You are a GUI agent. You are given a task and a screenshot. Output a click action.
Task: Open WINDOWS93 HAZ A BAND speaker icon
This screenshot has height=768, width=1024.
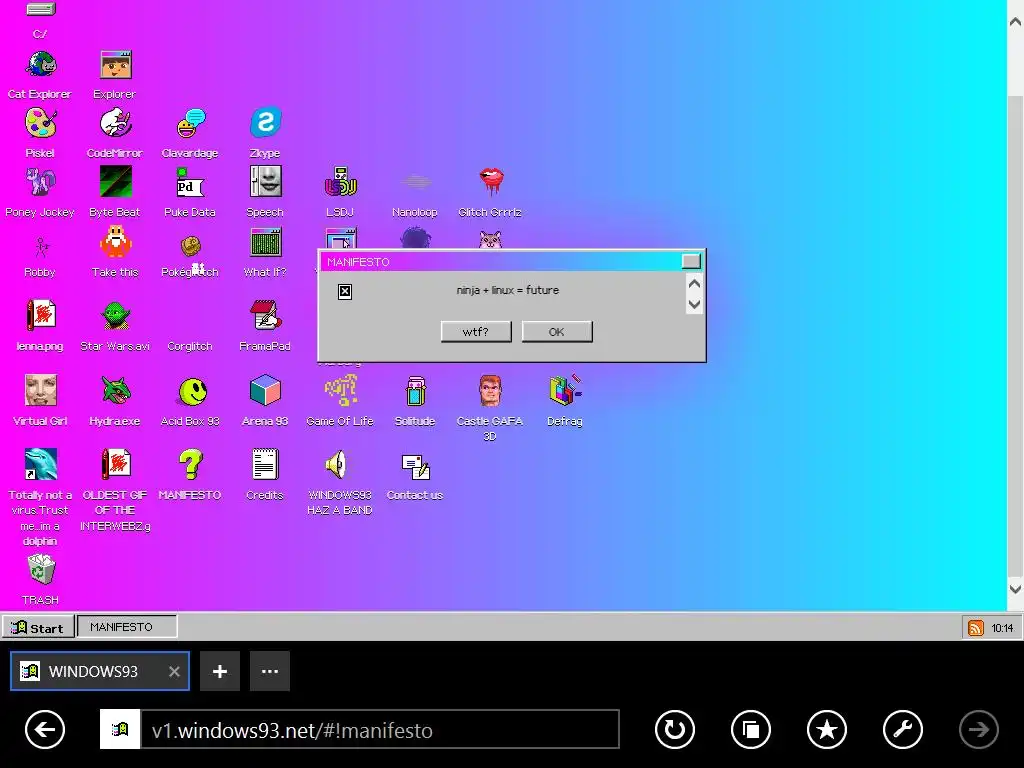coord(337,464)
